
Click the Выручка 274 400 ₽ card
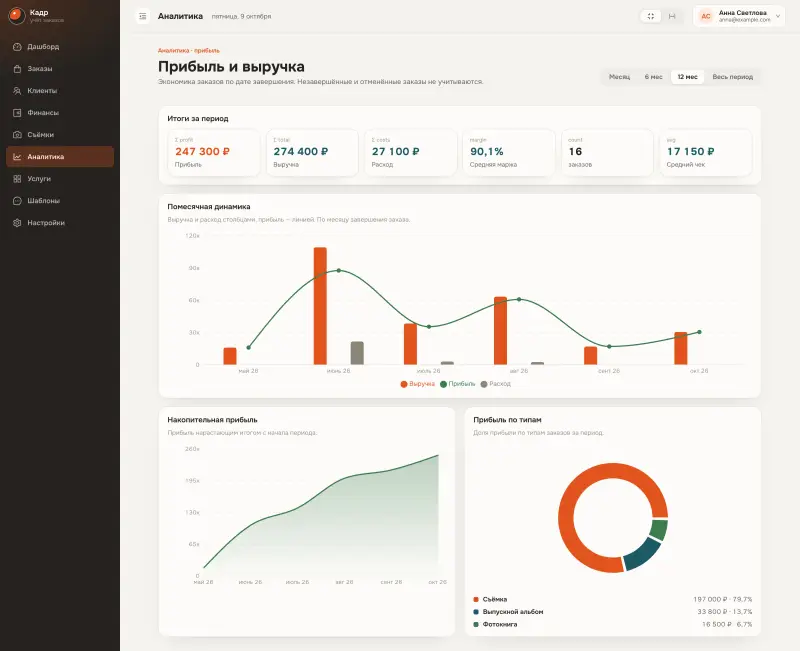click(x=312, y=153)
